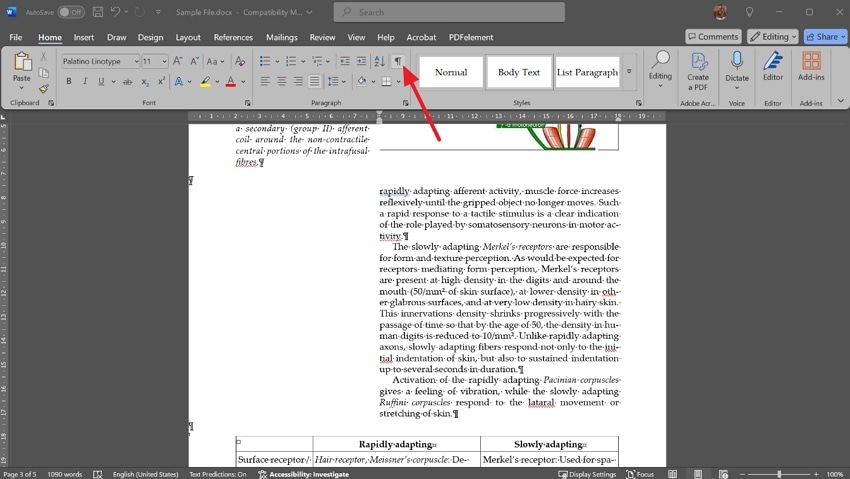Toggle Bold formatting

tap(69, 82)
